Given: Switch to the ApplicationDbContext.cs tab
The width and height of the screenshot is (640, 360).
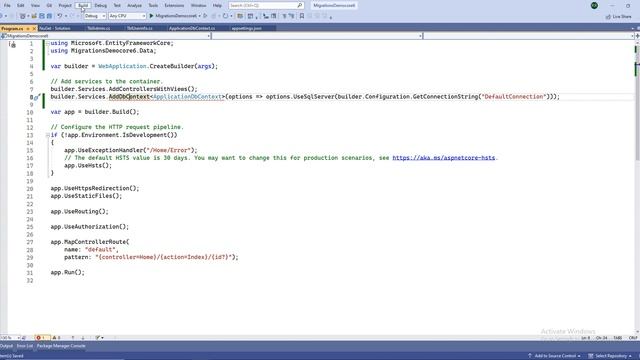Looking at the screenshot, I should (192, 29).
